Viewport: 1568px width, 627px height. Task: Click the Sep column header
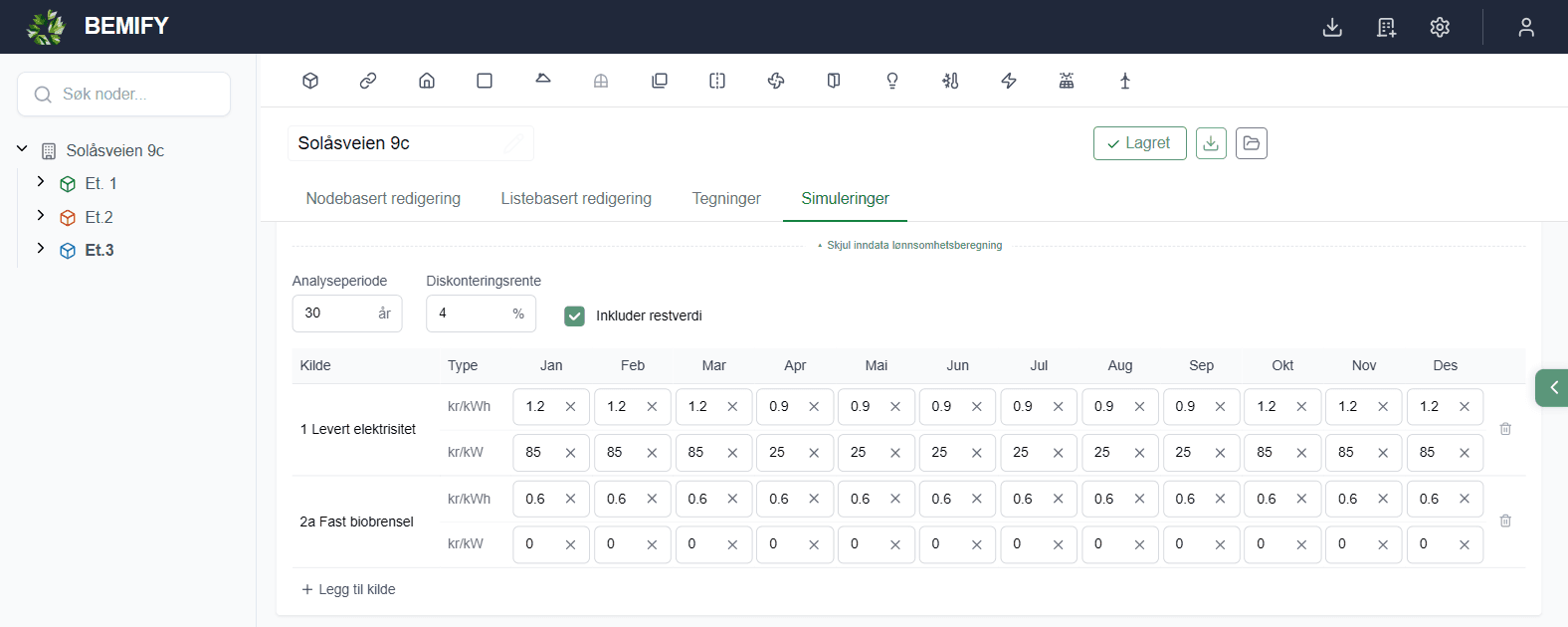(1202, 365)
